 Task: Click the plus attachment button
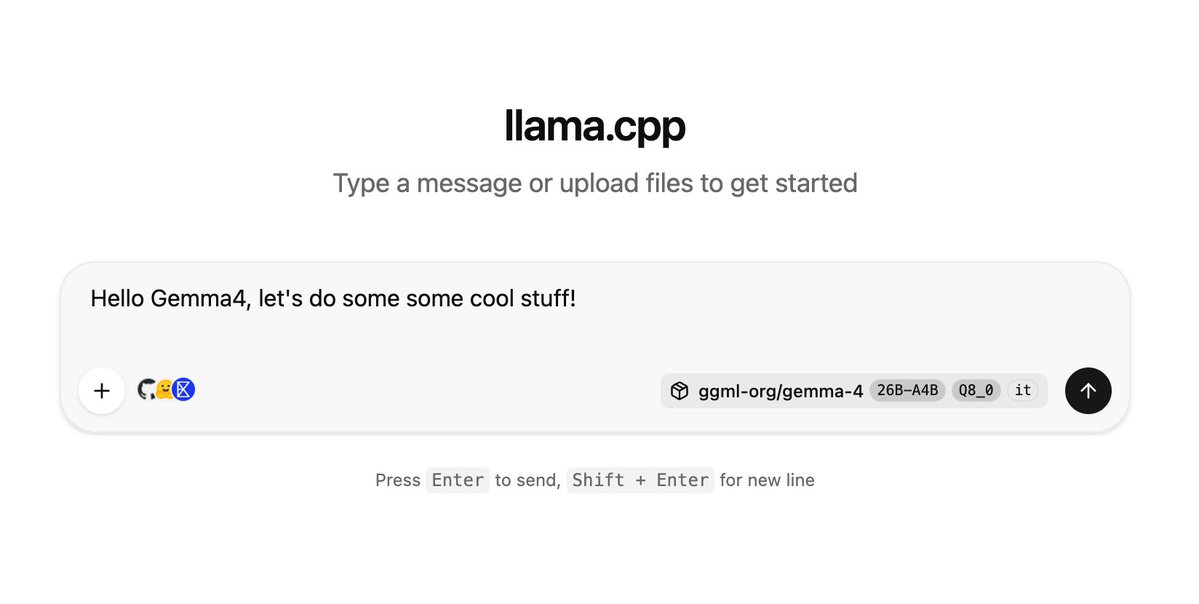pos(101,390)
